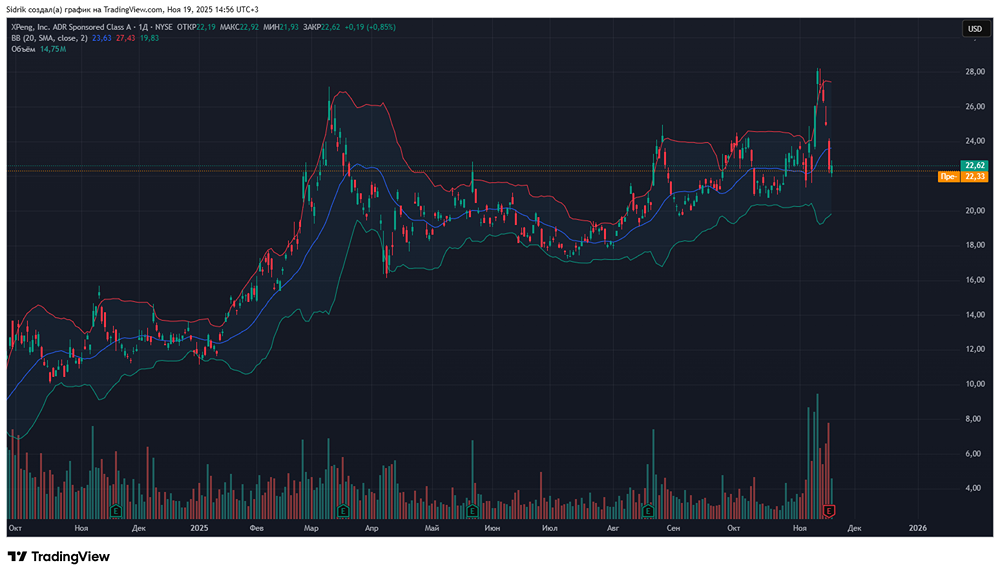Select the BB (20, SMA, close, 2) indicator label
Screen dimensions: 1000x576
(48, 37)
